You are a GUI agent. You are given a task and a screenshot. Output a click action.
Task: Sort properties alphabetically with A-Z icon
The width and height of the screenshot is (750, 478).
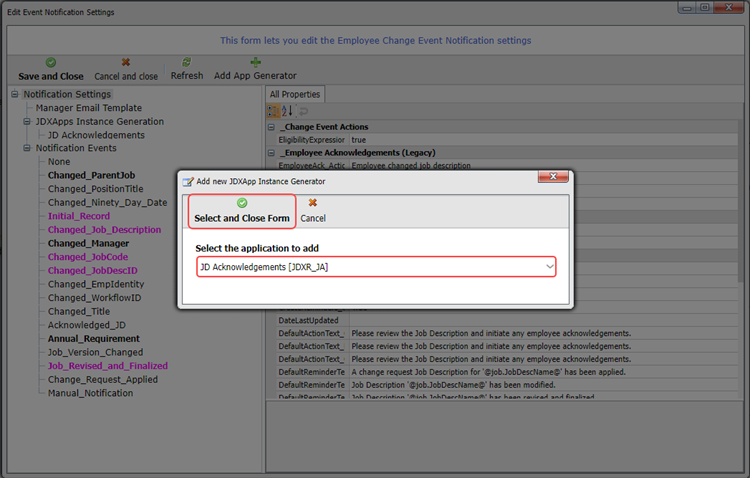(x=287, y=111)
